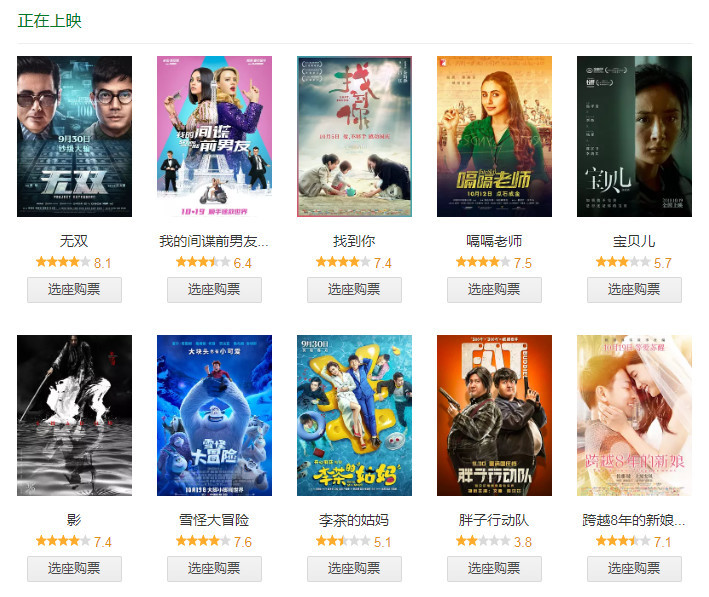709x597 pixels.
Task: Click 选座购票 under 找到你
Action: tap(354, 289)
